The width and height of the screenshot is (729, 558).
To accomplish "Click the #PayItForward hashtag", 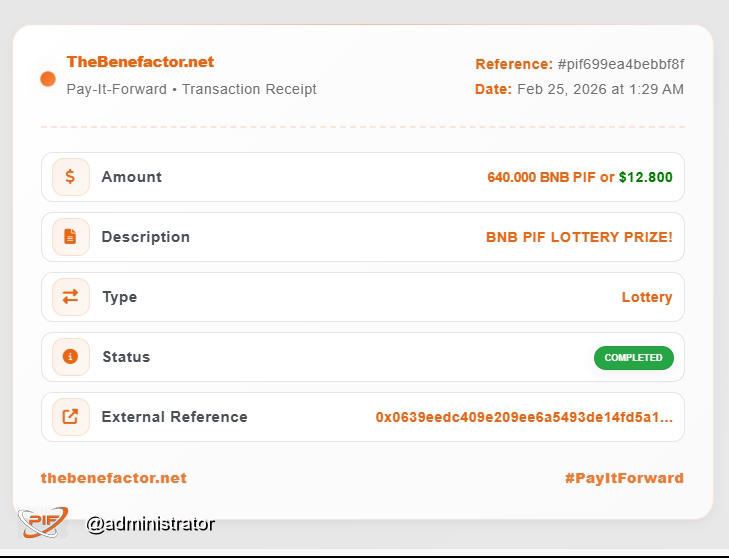I will click(x=624, y=478).
